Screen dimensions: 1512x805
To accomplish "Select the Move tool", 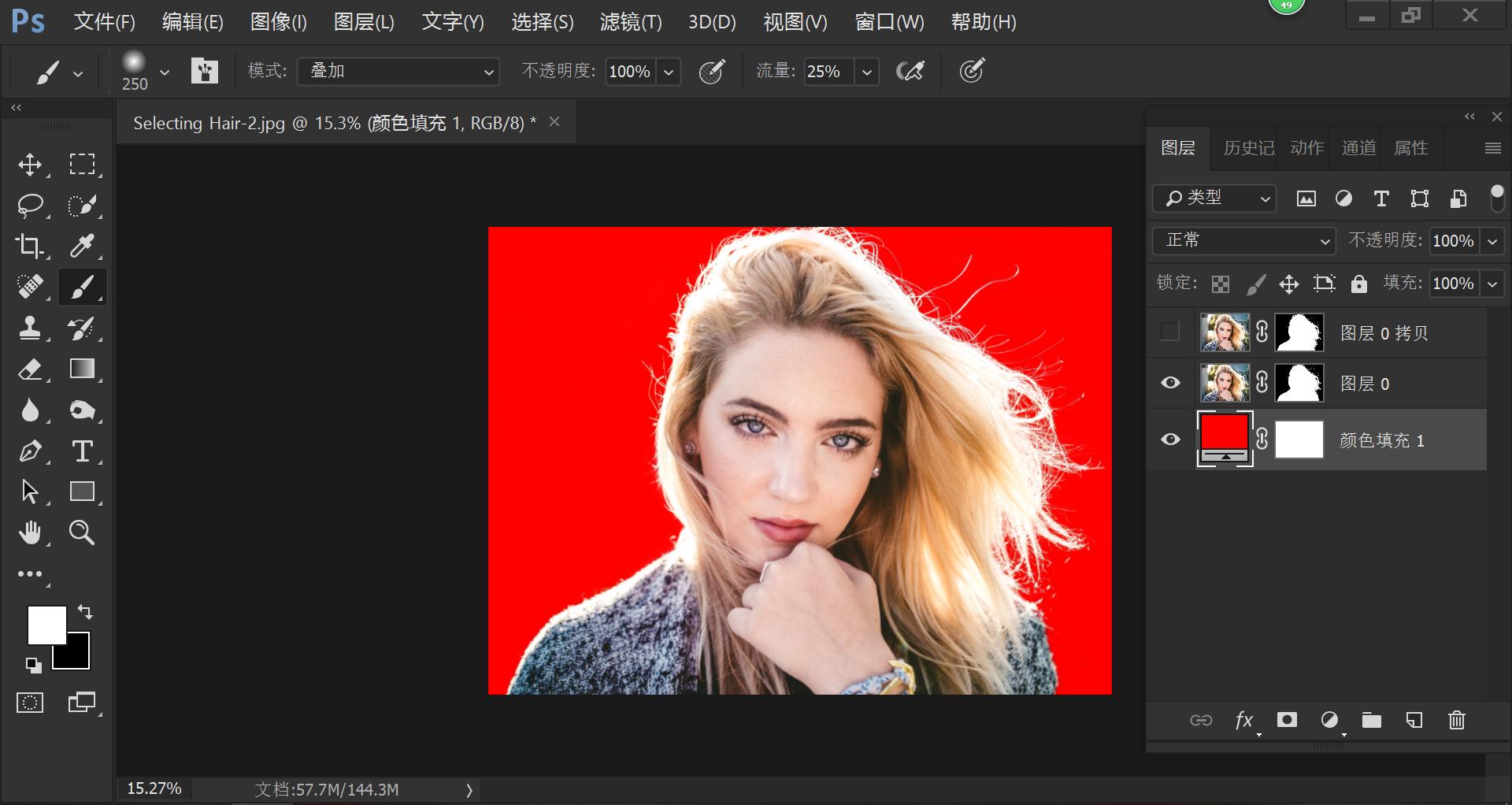I will 31,164.
